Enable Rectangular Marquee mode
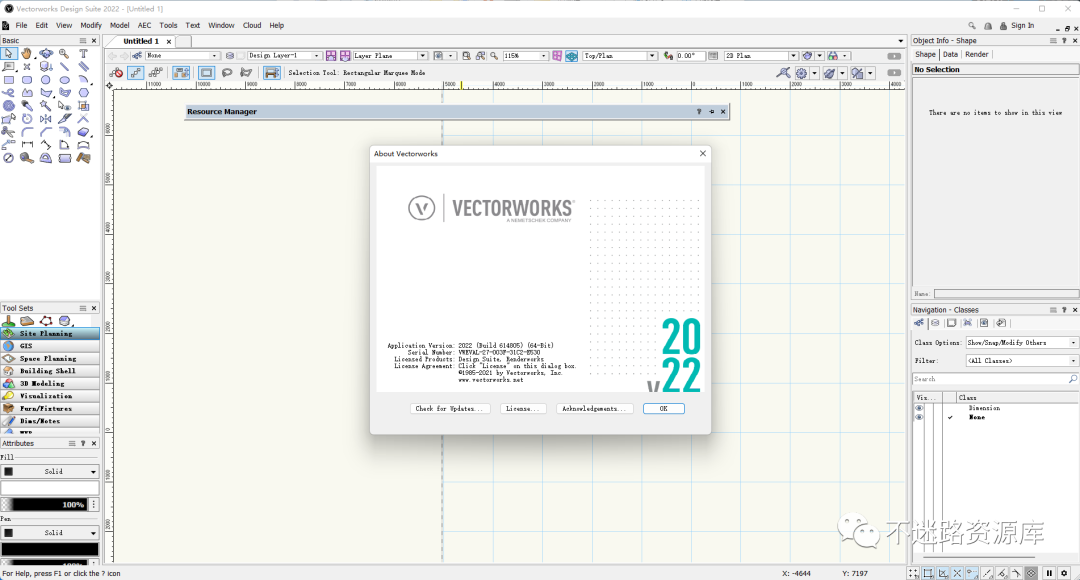The height and width of the screenshot is (580, 1080). click(x=206, y=72)
